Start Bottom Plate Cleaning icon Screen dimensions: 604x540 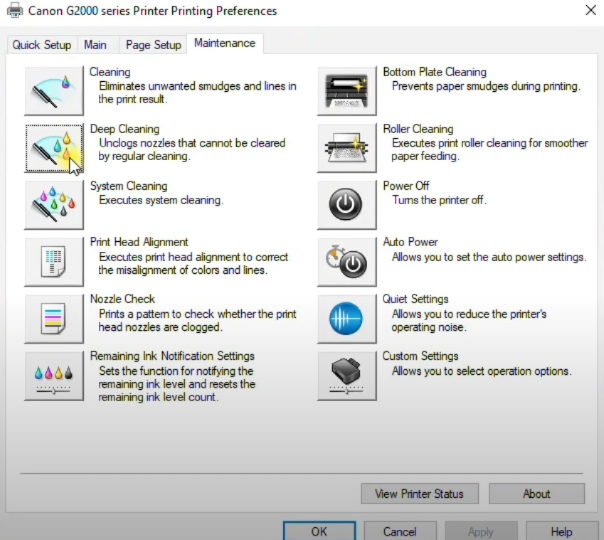347,91
